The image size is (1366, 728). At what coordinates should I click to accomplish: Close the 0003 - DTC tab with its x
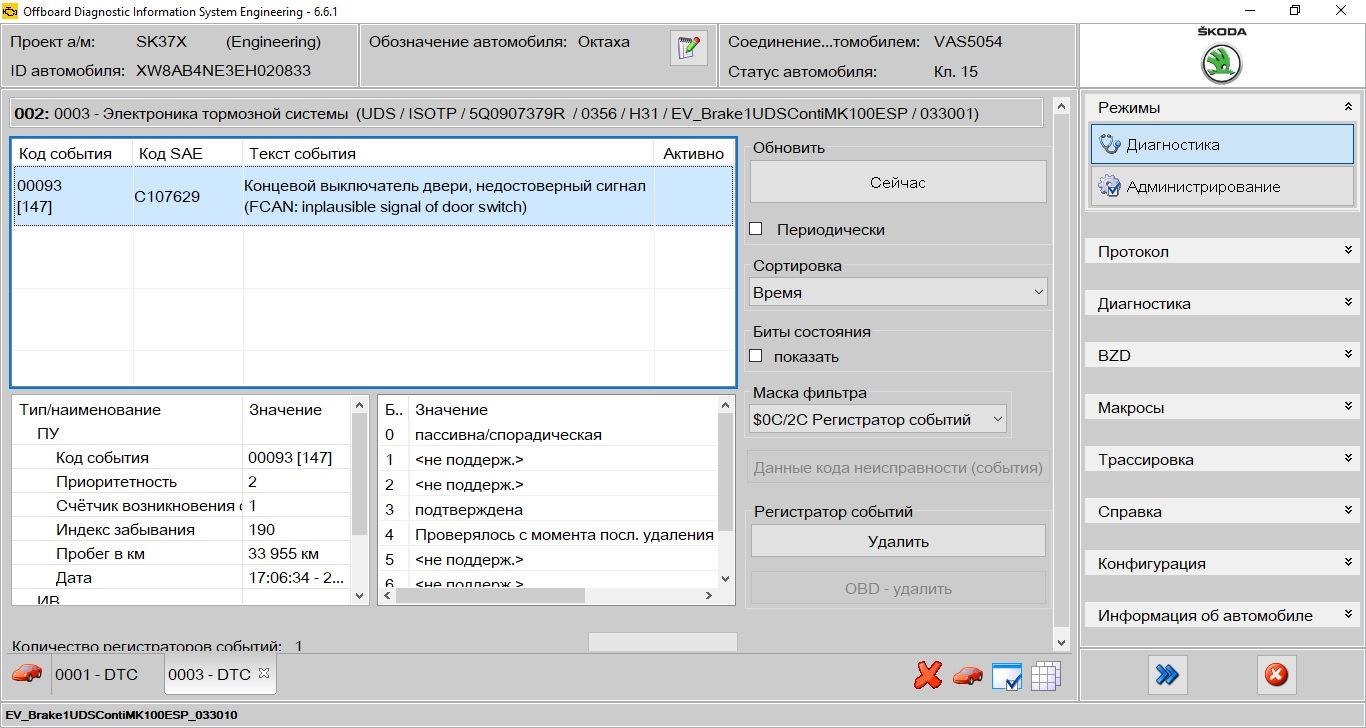coord(264,674)
